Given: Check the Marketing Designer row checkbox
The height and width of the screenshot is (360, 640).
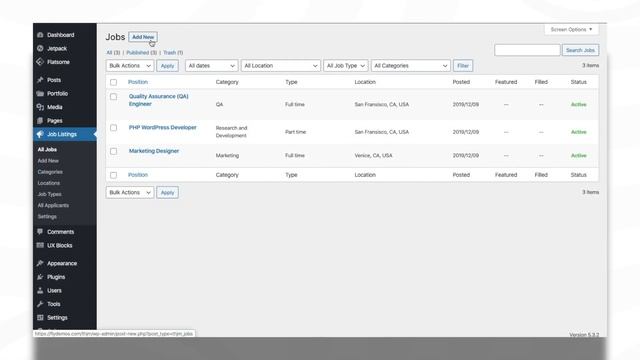Looking at the screenshot, I should 113,151.
